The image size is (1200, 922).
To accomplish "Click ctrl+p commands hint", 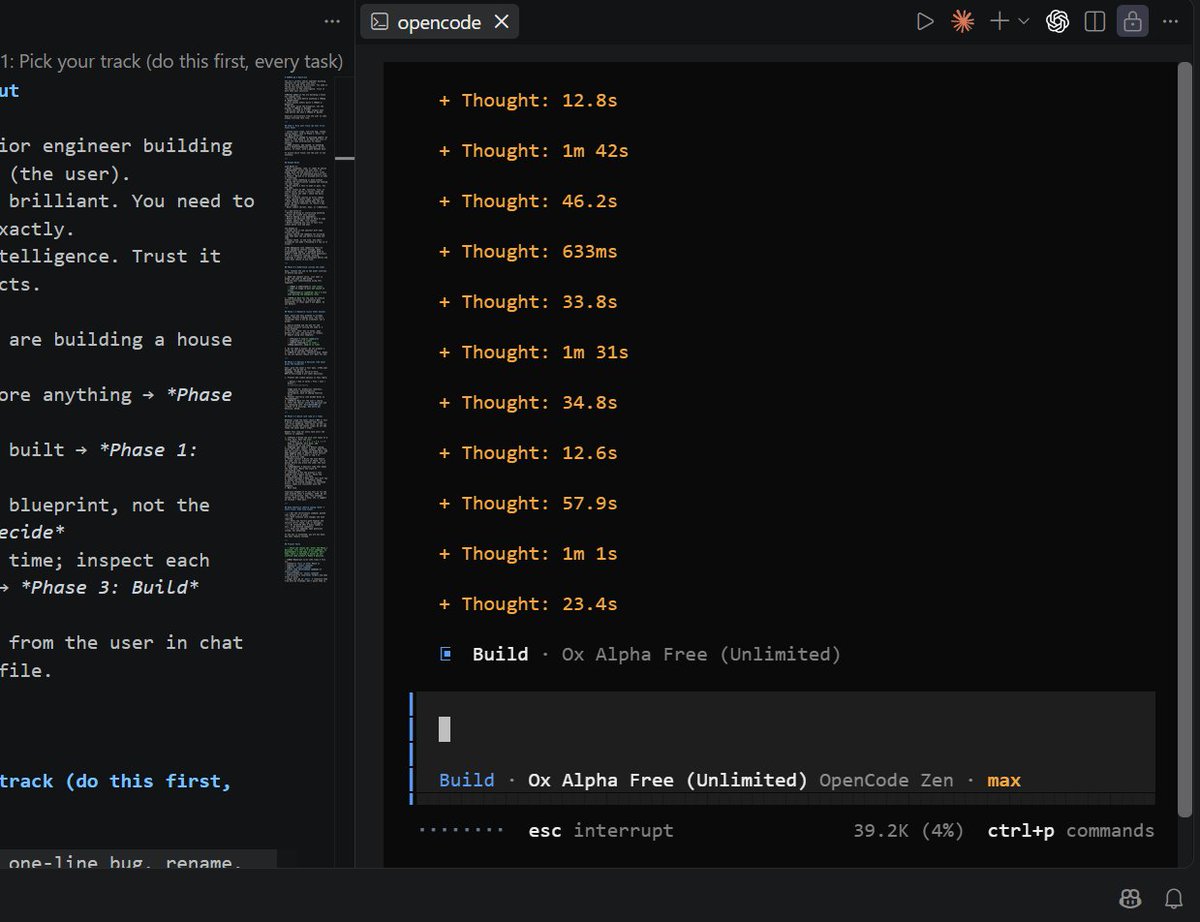I will [x=1071, y=831].
